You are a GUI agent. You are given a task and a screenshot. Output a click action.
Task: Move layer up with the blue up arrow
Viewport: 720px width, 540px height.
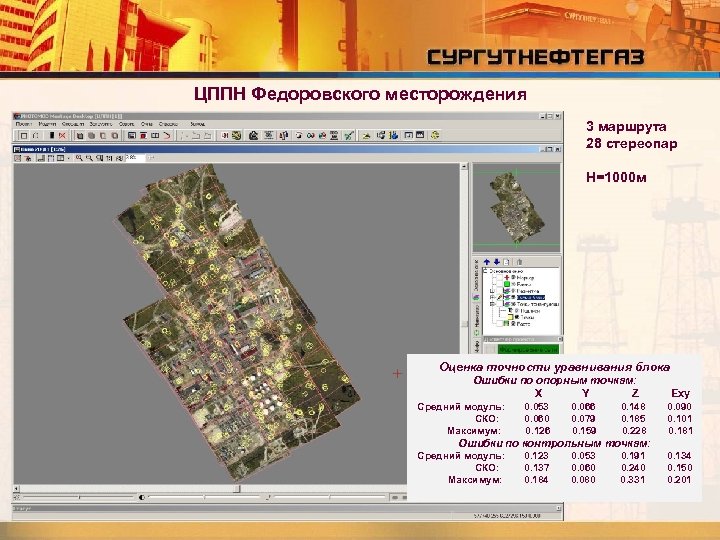point(487,262)
